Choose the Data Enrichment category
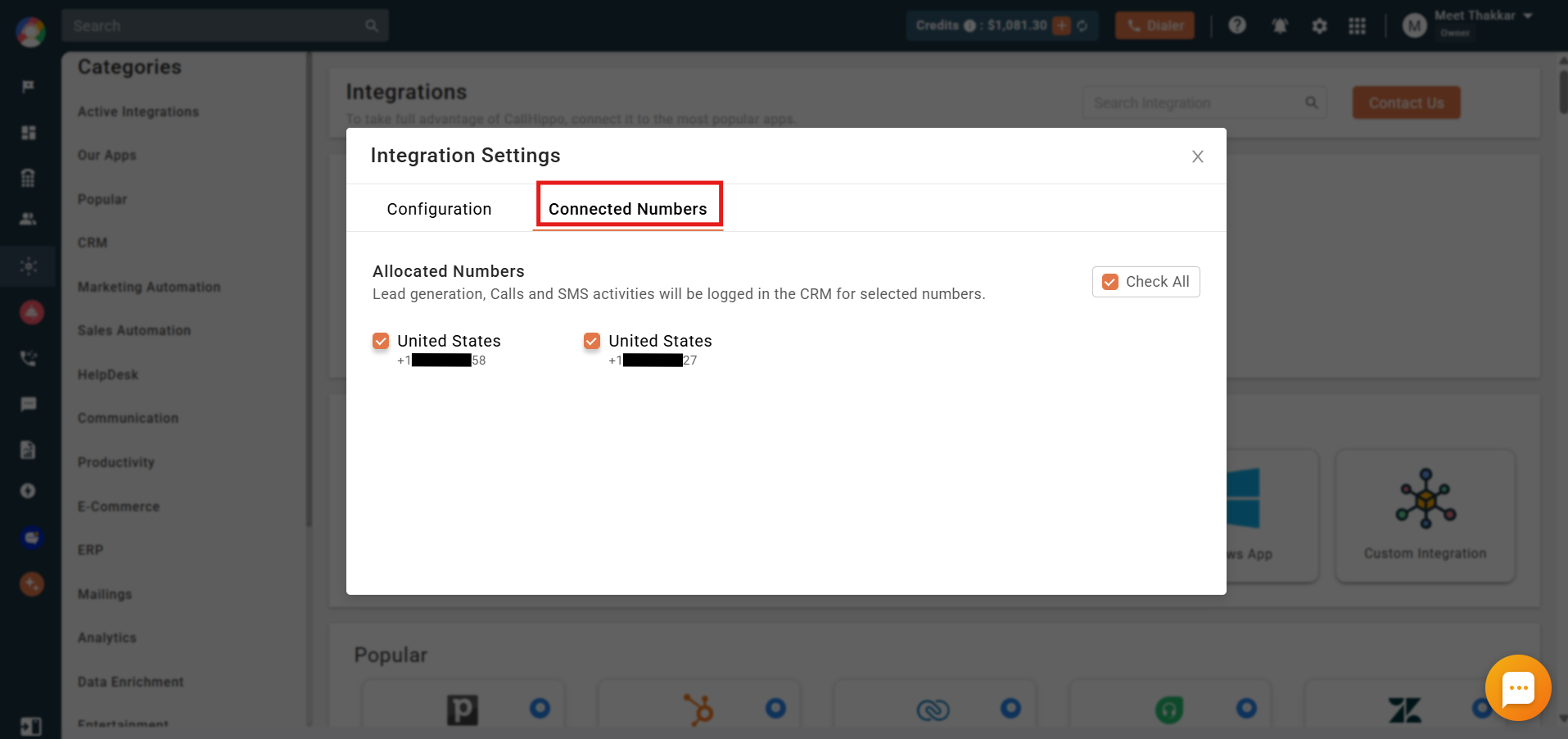Image resolution: width=1568 pixels, height=739 pixels. coord(131,682)
